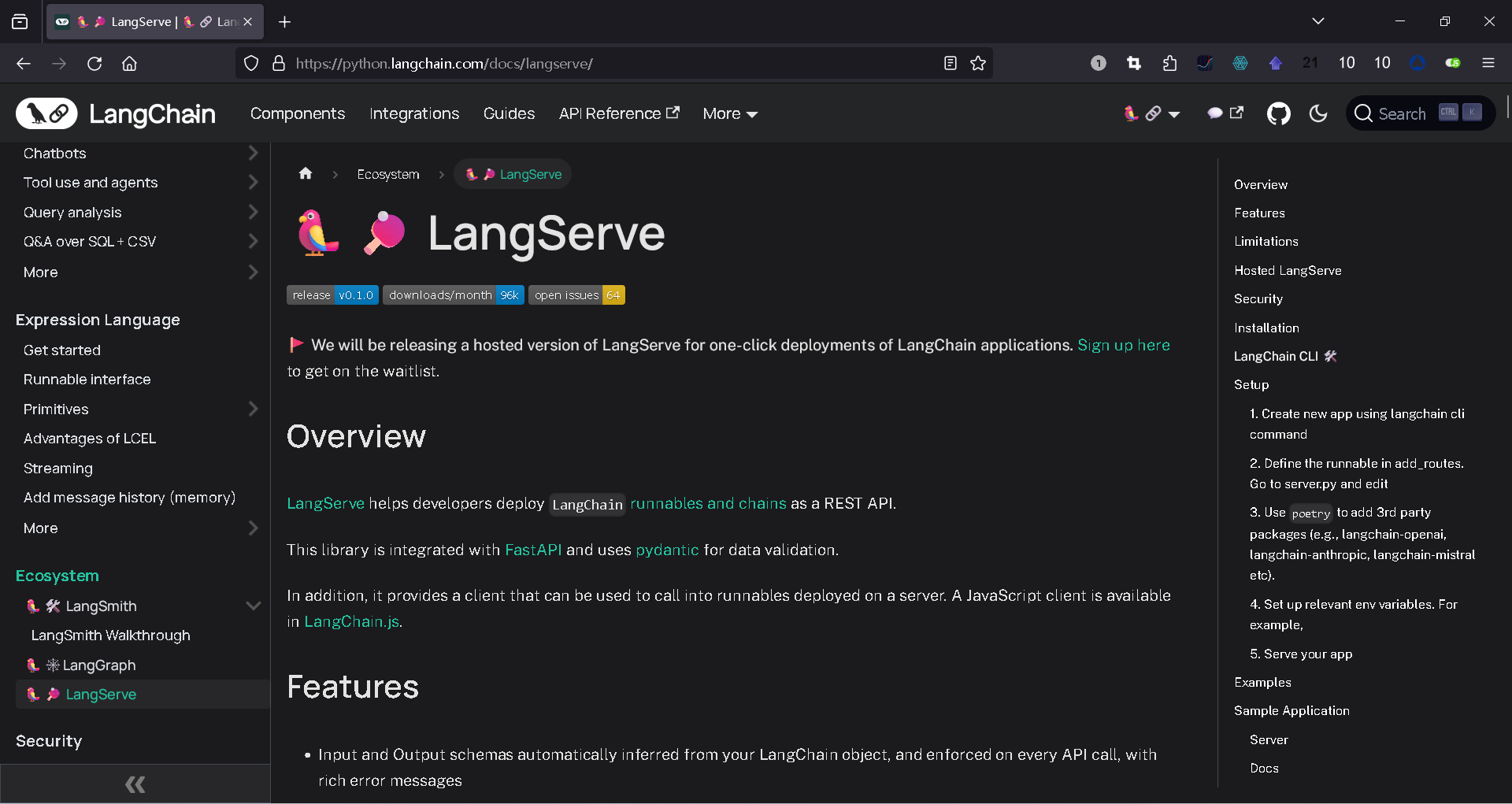Jump to Sample Application section

1291,711
